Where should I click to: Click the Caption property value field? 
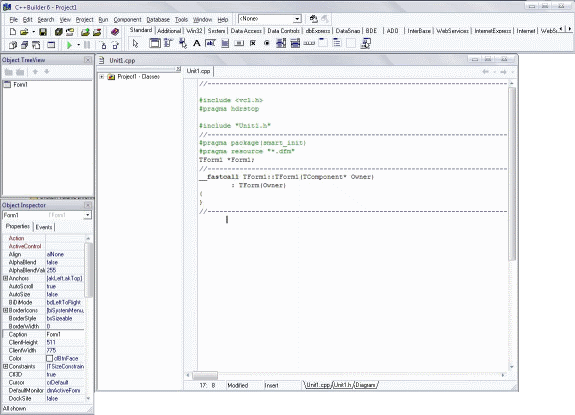65,334
